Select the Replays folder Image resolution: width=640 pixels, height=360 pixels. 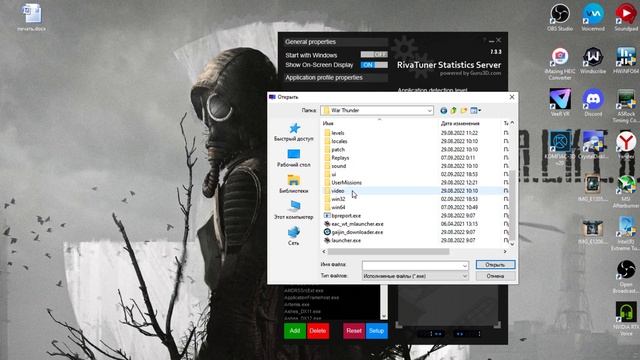(340, 158)
